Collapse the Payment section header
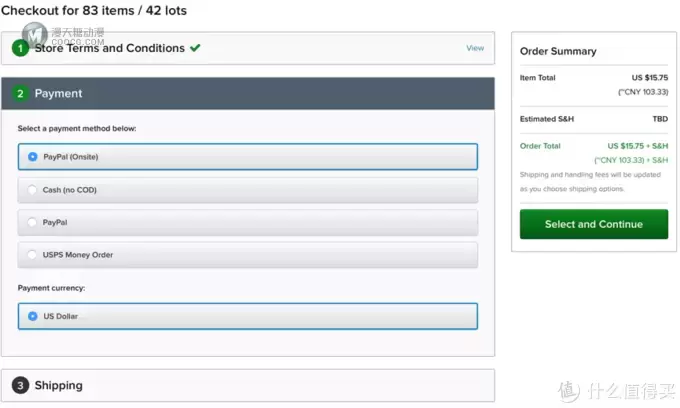Image resolution: width=680 pixels, height=408 pixels. click(248, 93)
